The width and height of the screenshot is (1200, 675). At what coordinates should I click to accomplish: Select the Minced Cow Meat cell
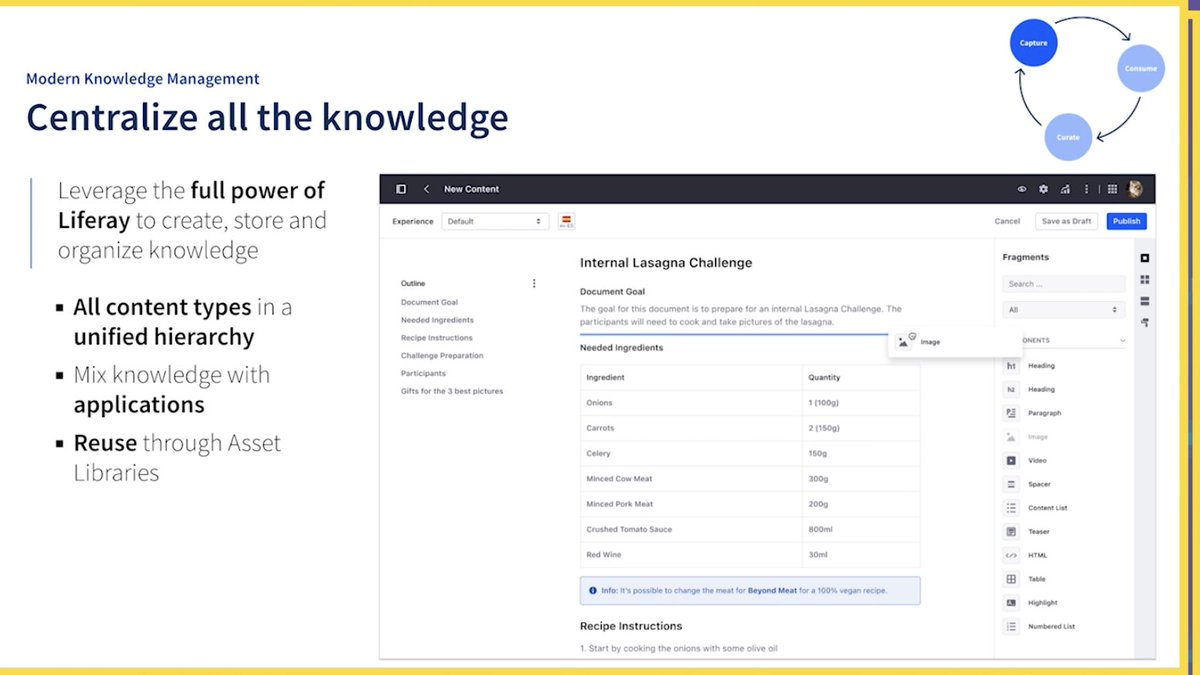point(692,479)
